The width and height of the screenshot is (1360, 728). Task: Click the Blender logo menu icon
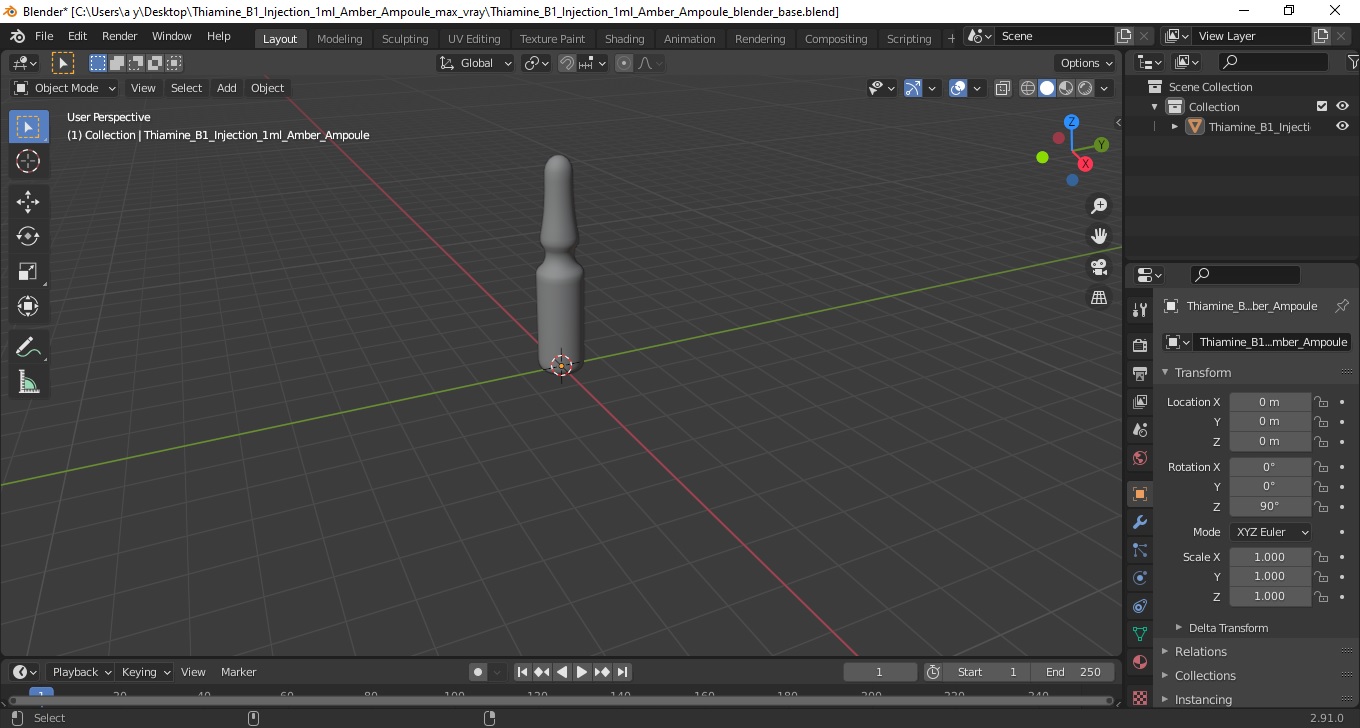click(x=17, y=36)
